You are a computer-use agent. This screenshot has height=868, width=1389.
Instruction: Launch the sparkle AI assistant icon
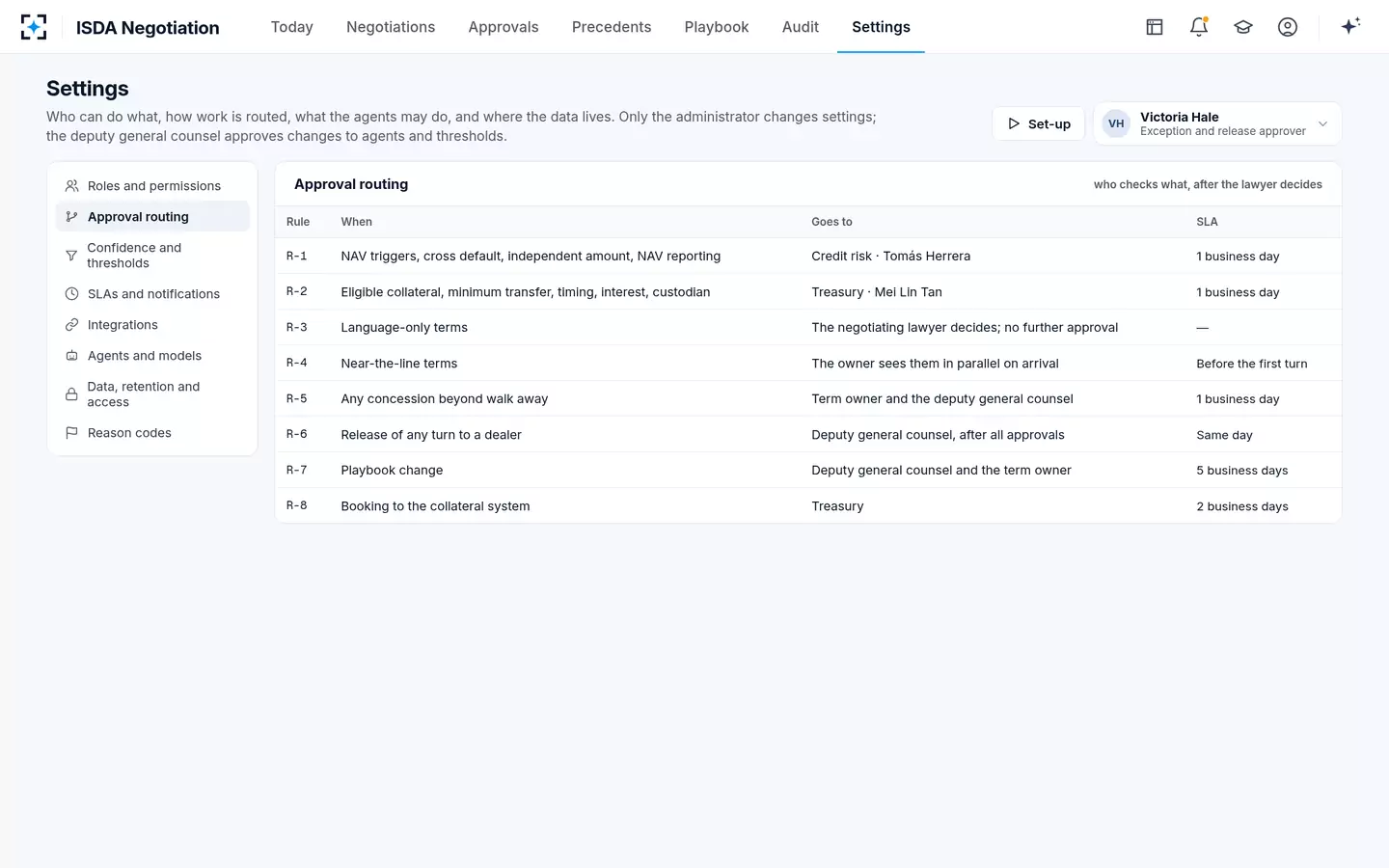click(1350, 26)
